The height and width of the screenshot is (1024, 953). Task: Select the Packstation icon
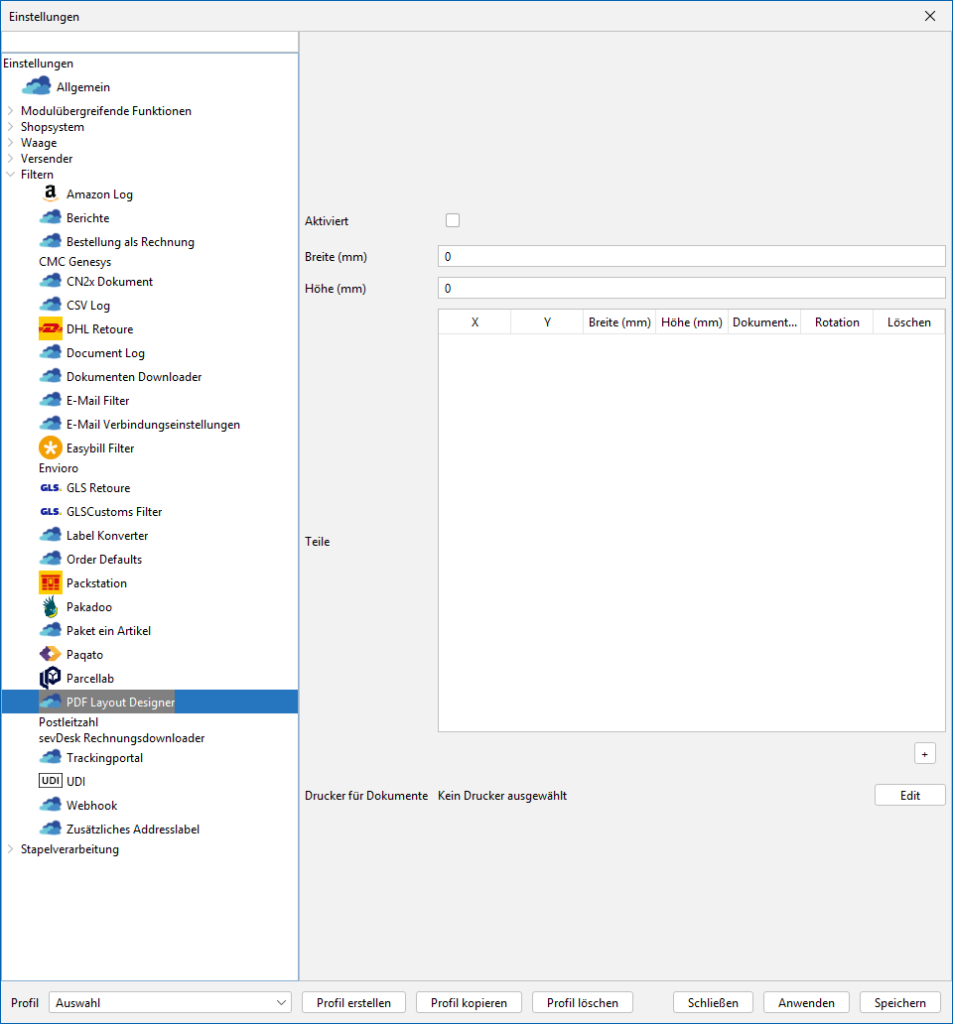[50, 583]
